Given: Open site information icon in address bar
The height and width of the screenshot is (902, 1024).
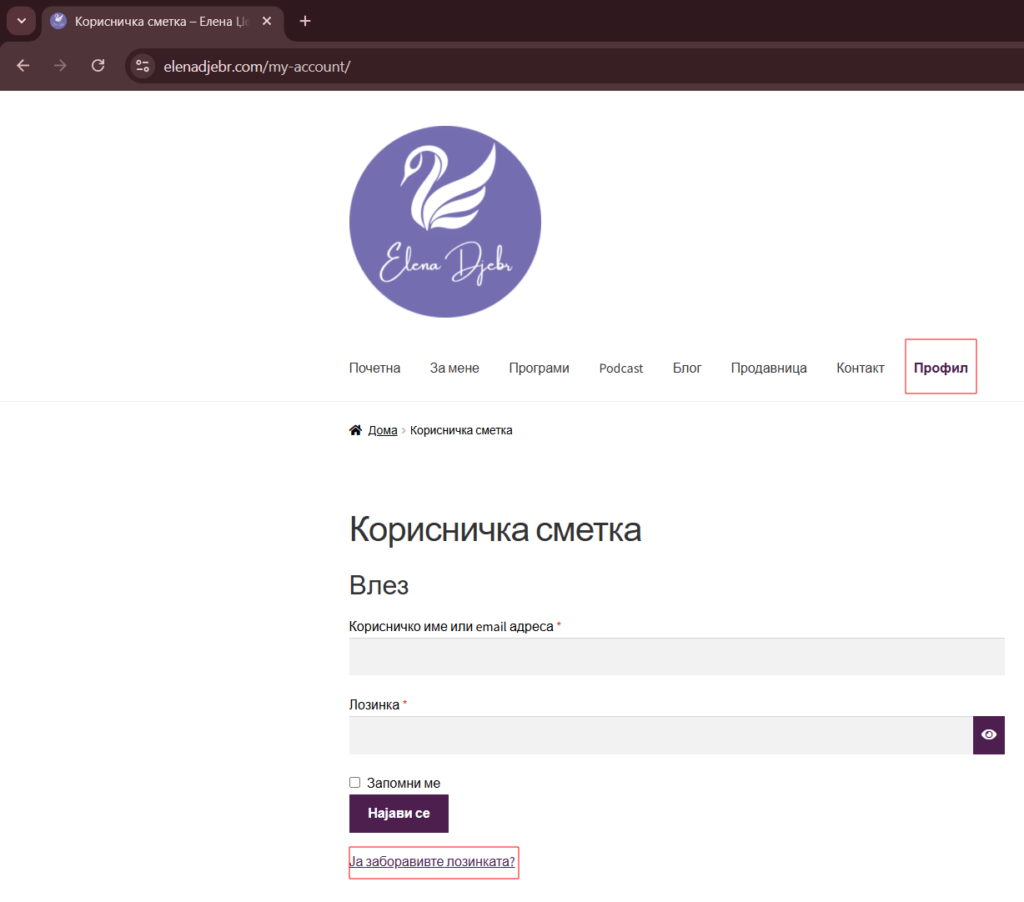Looking at the screenshot, I should pos(143,66).
